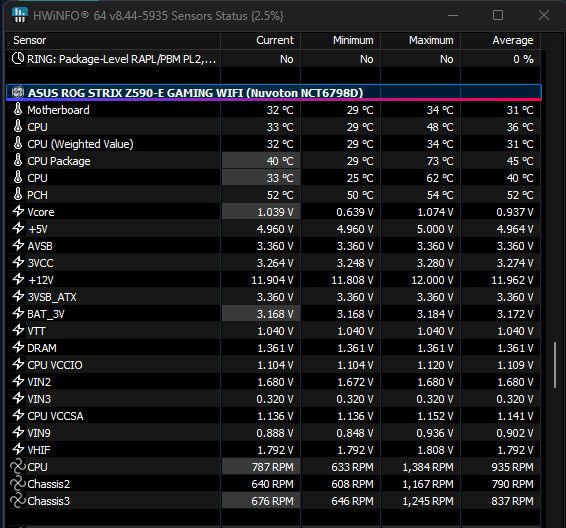Click the lightning icon beside CPU VCCIO
566x528 pixels.
[x=18, y=364]
